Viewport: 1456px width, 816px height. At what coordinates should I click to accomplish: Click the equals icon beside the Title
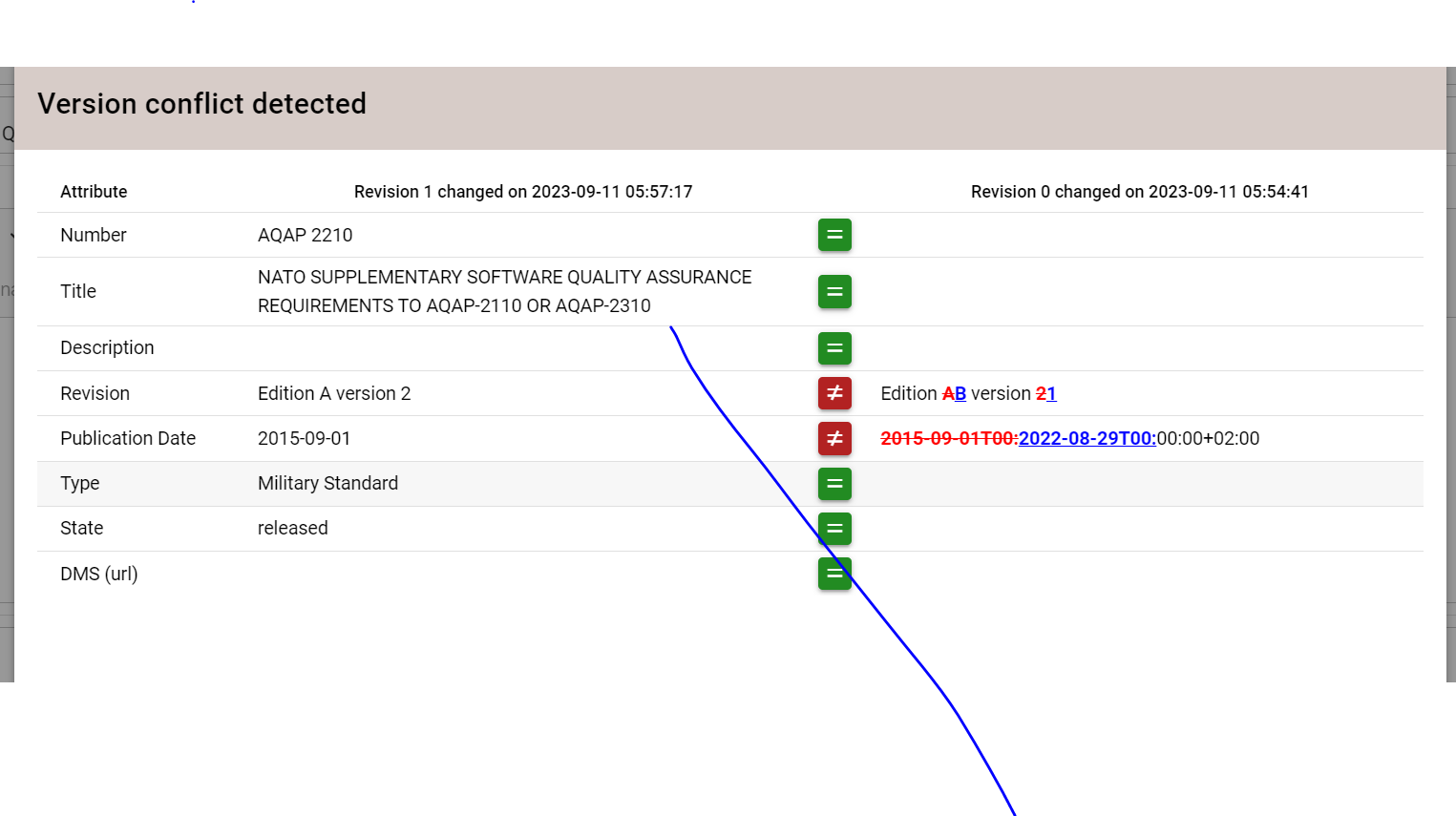(834, 291)
